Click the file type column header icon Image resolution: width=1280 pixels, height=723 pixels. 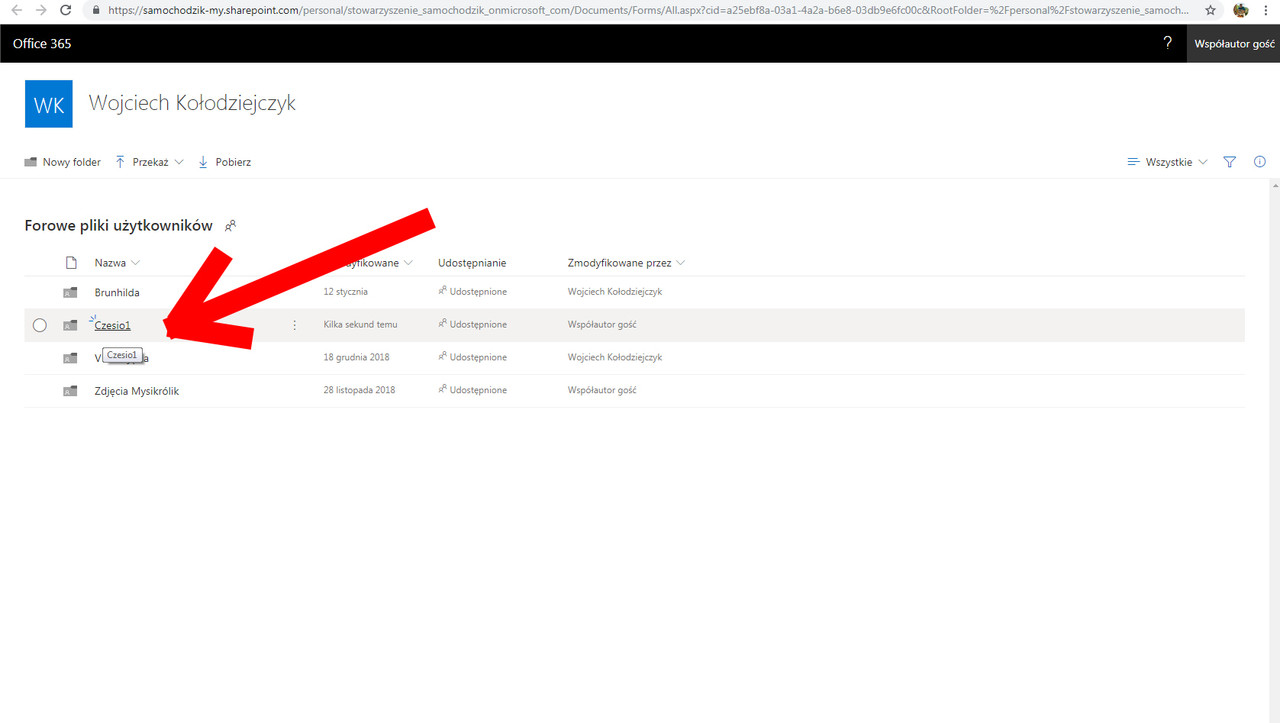[x=70, y=262]
